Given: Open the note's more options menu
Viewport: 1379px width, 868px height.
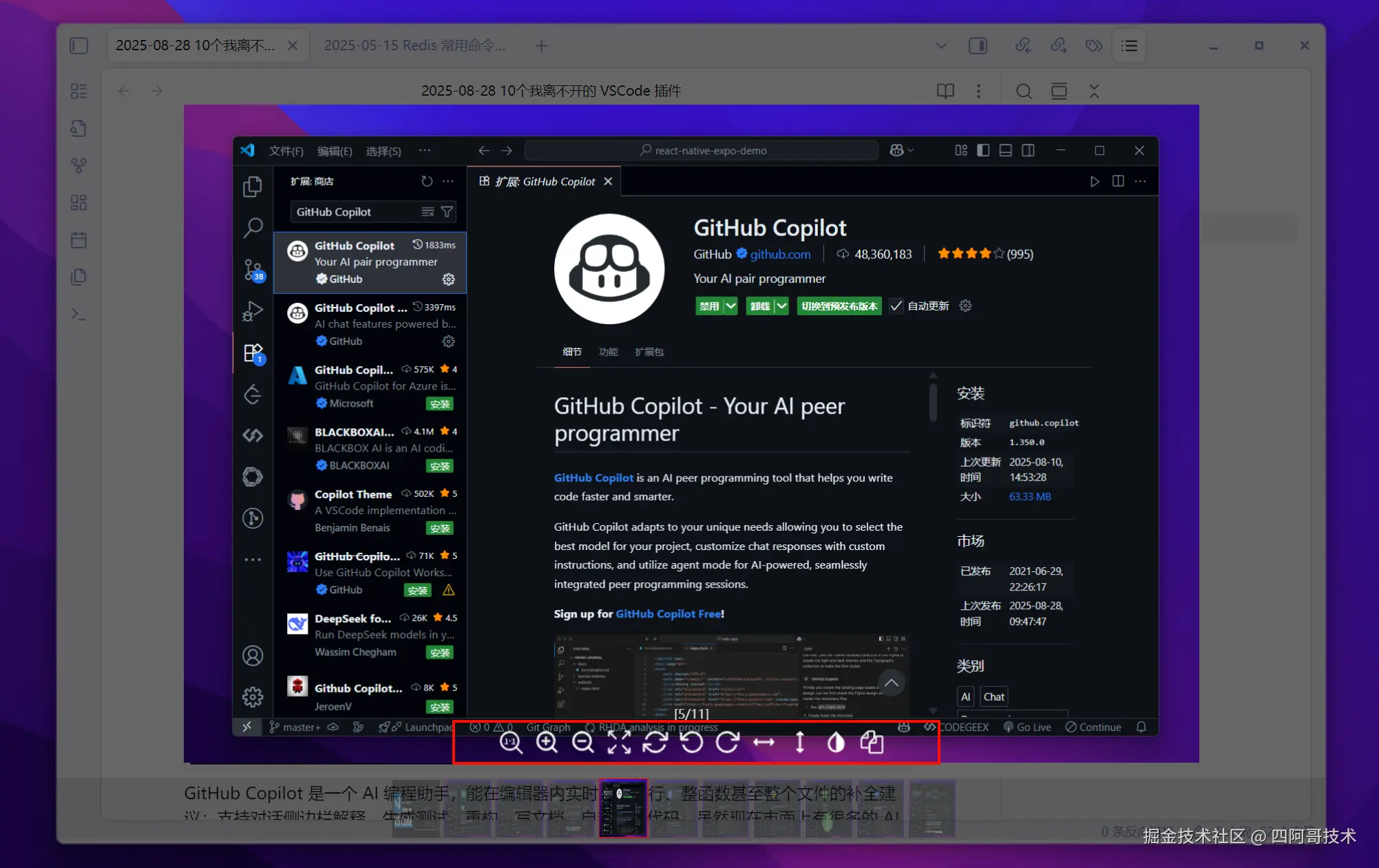Looking at the screenshot, I should tap(978, 91).
